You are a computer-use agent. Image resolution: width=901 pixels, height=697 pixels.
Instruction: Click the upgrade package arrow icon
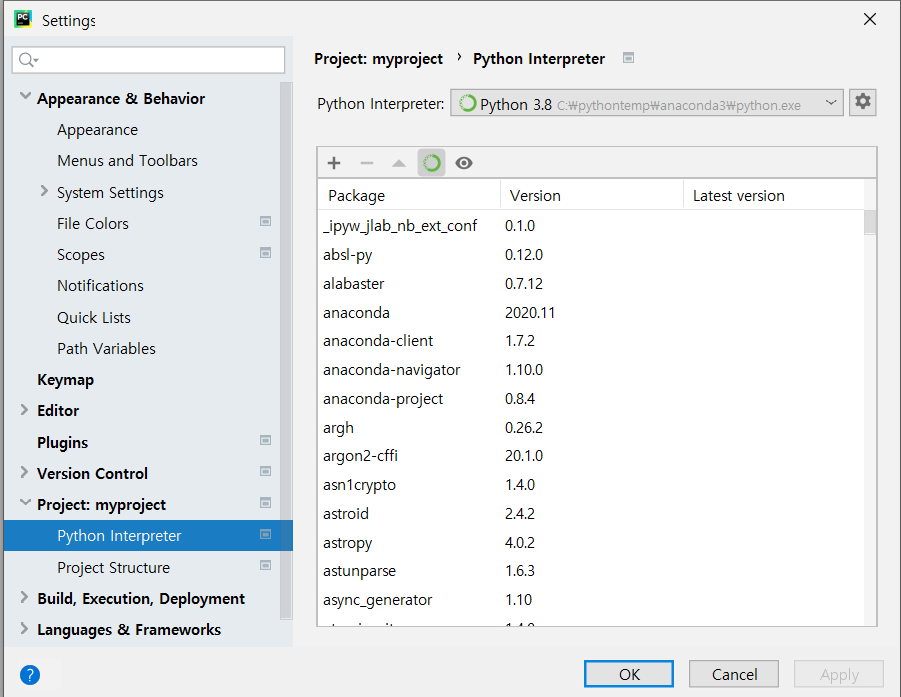point(399,163)
